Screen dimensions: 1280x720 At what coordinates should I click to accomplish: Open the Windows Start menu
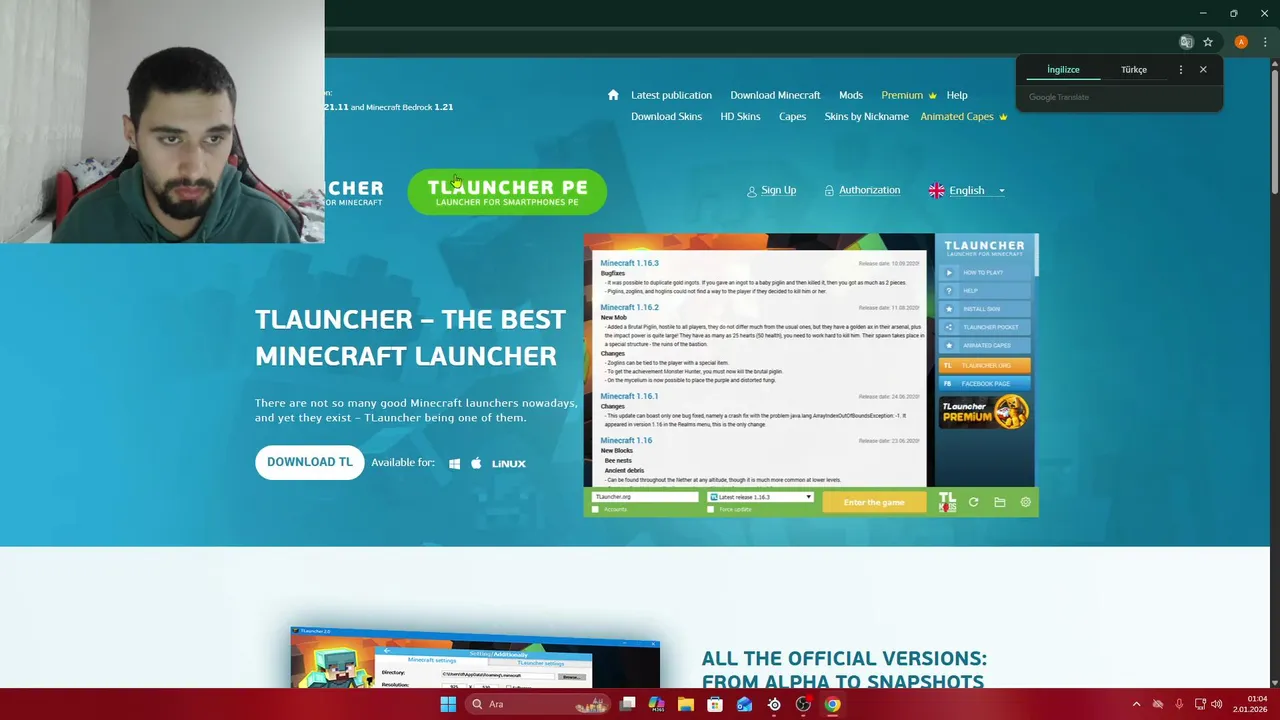point(448,704)
